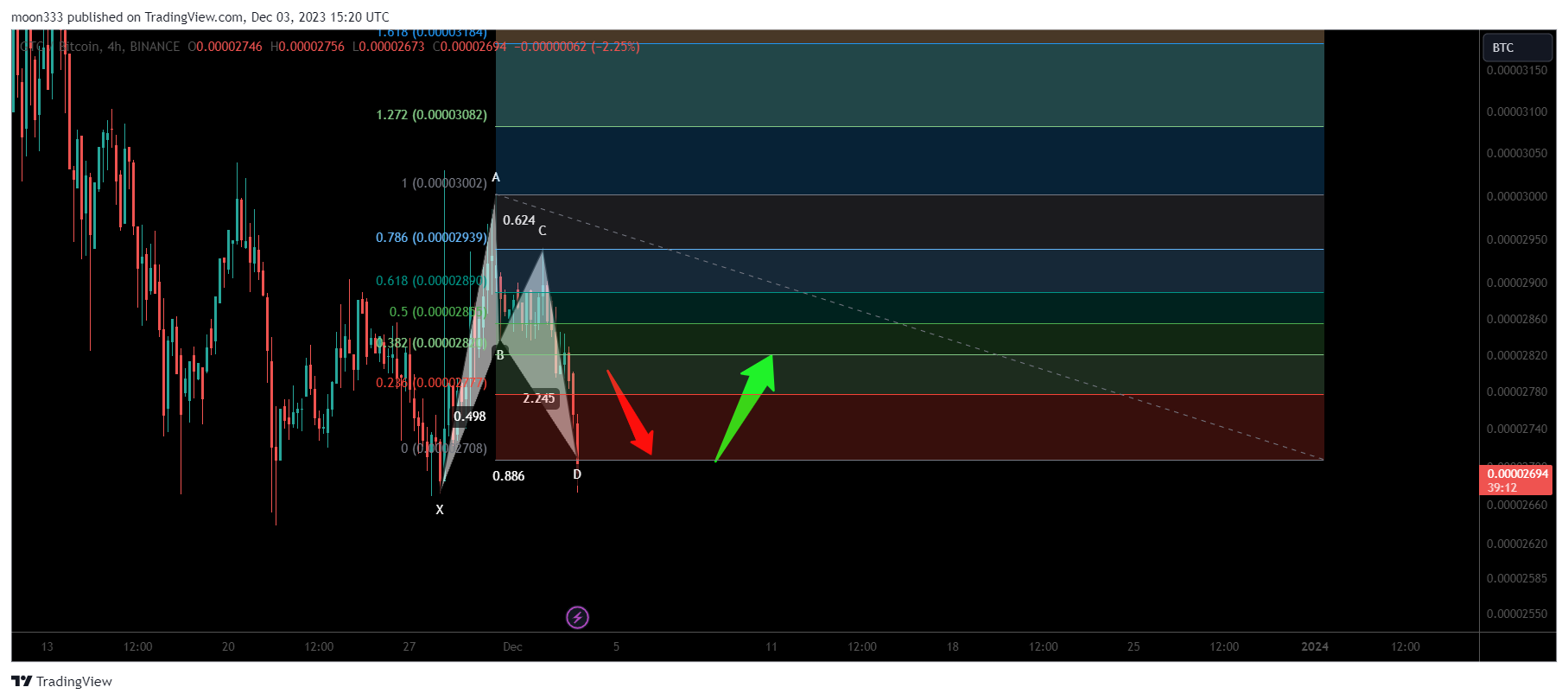This screenshot has height=700, width=1568.
Task: Click the 0.624 ratio label
Action: (x=519, y=220)
